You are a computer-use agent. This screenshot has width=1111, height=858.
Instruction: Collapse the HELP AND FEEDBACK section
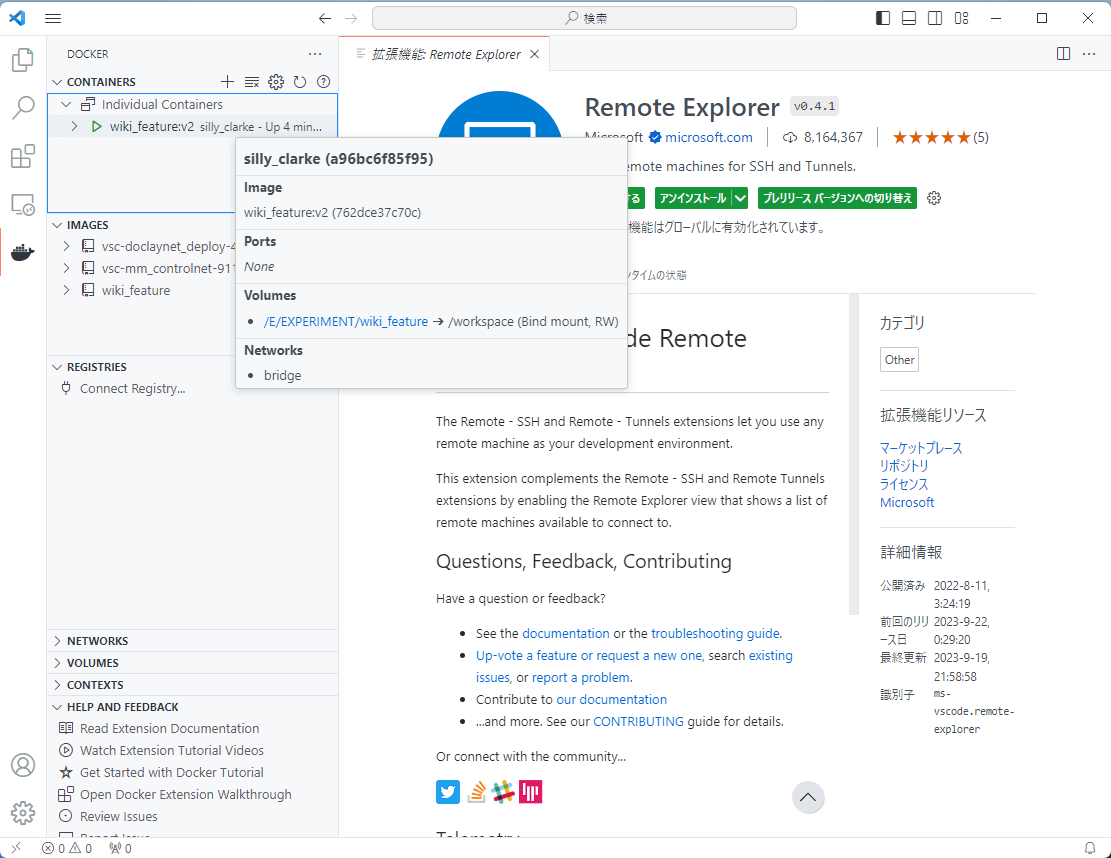pos(57,707)
